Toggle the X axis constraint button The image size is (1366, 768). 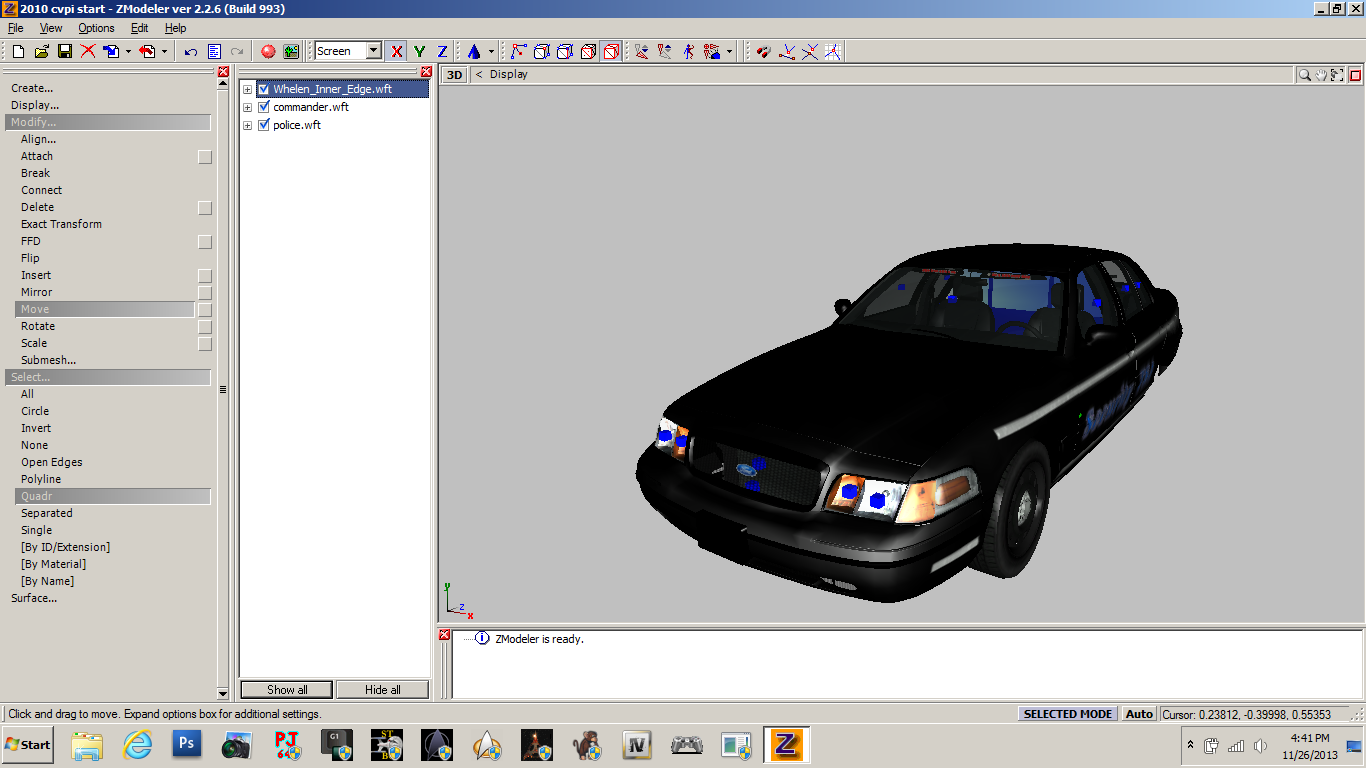397,51
